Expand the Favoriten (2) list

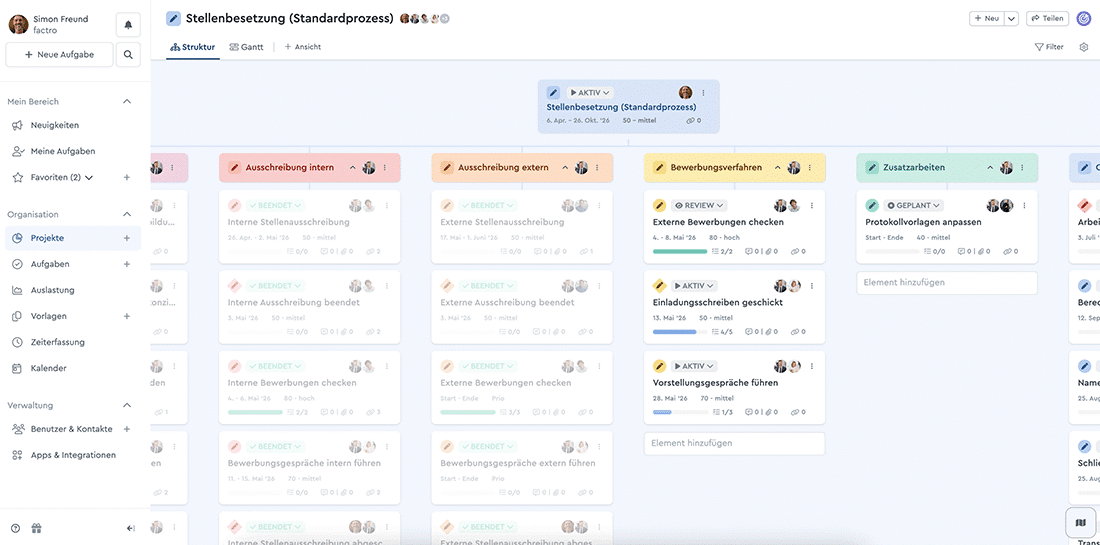(x=89, y=178)
